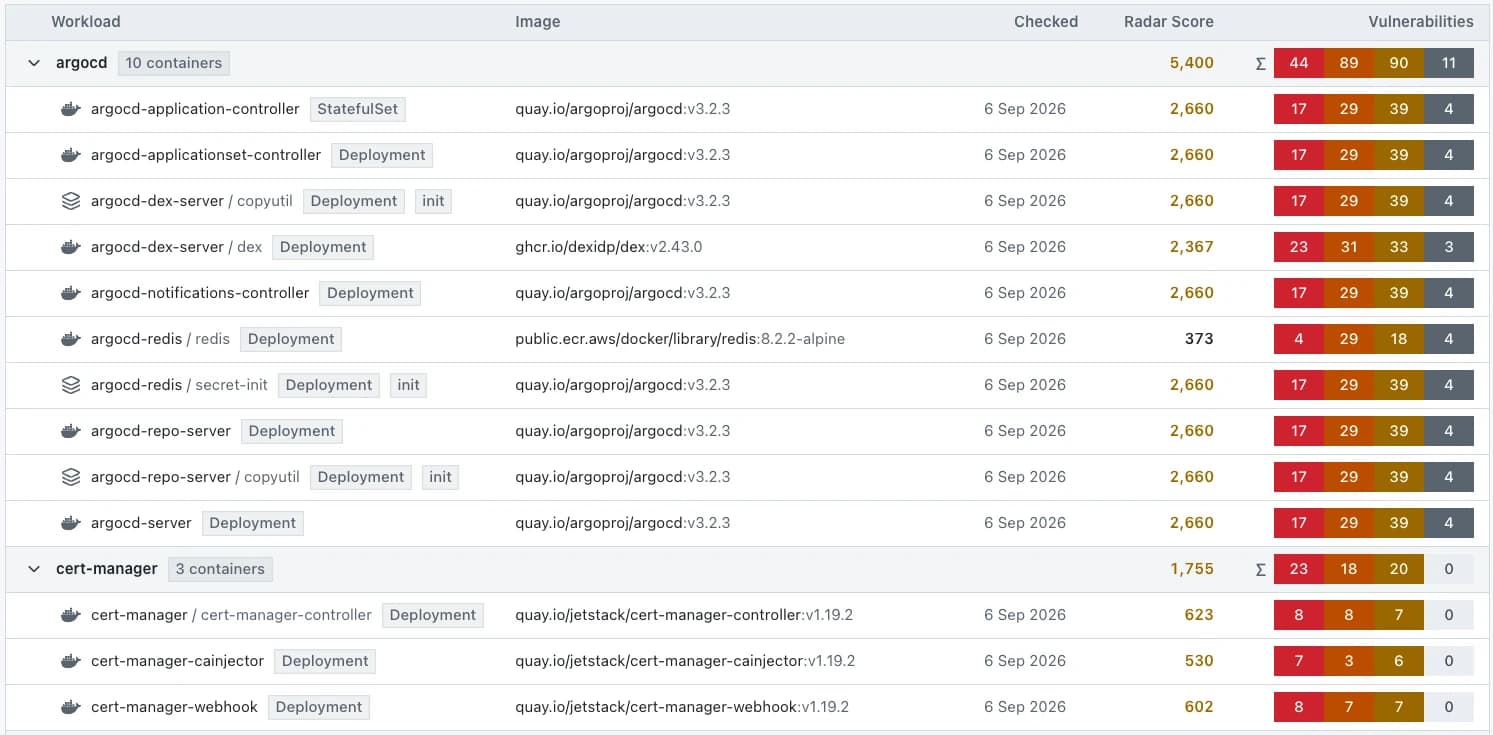Click the 10 containers badge
Viewport: 1493px width, 735px height.
[x=174, y=63]
